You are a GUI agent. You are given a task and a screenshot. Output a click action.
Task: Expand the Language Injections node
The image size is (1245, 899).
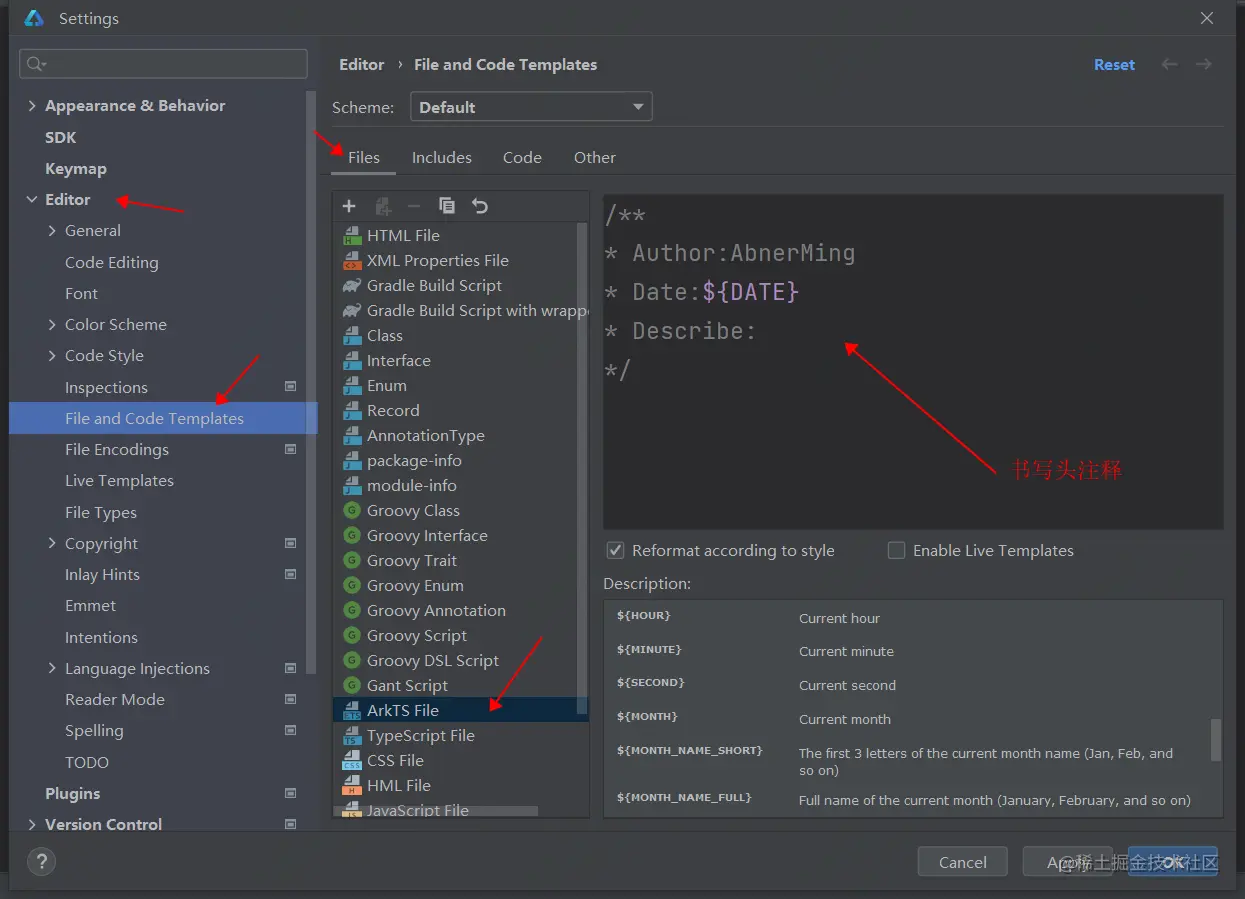pyautogui.click(x=52, y=668)
